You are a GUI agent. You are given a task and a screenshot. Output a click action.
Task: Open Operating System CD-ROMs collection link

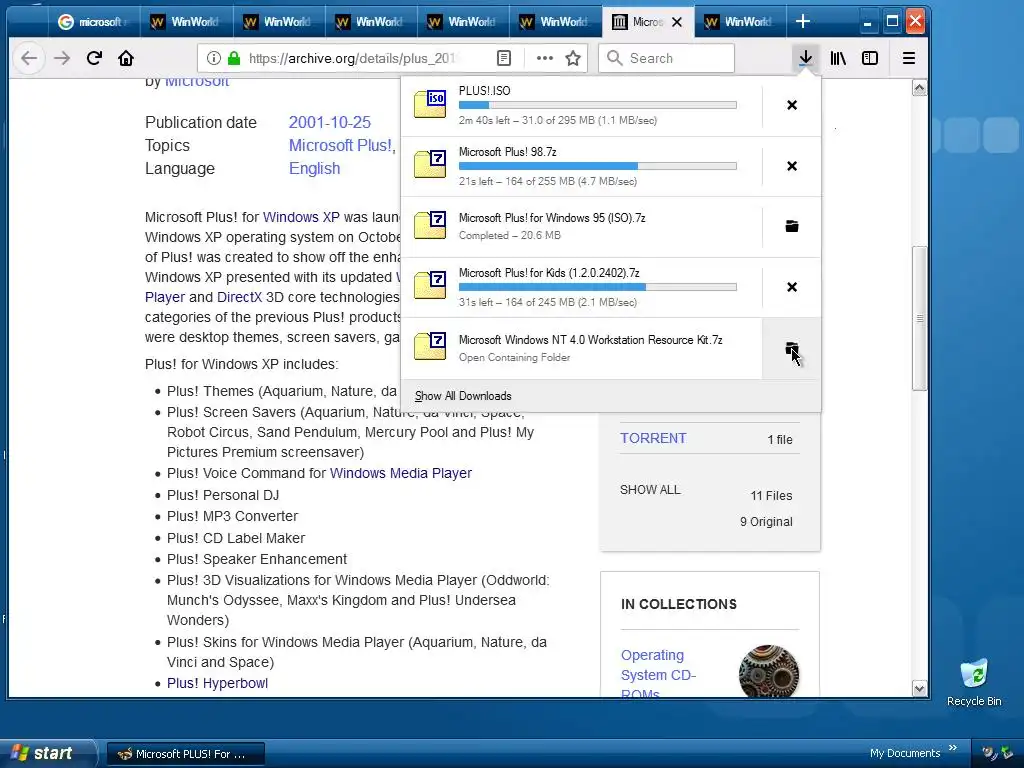658,673
